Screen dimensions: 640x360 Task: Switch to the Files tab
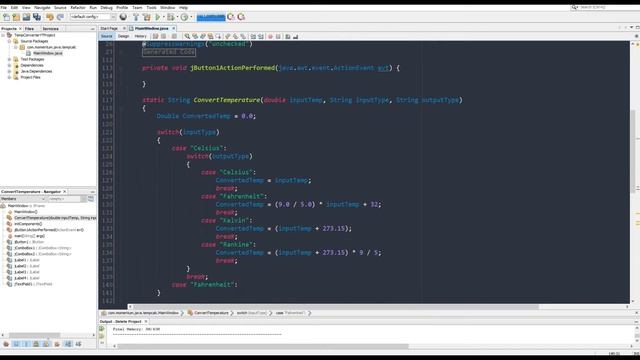(x=29, y=29)
